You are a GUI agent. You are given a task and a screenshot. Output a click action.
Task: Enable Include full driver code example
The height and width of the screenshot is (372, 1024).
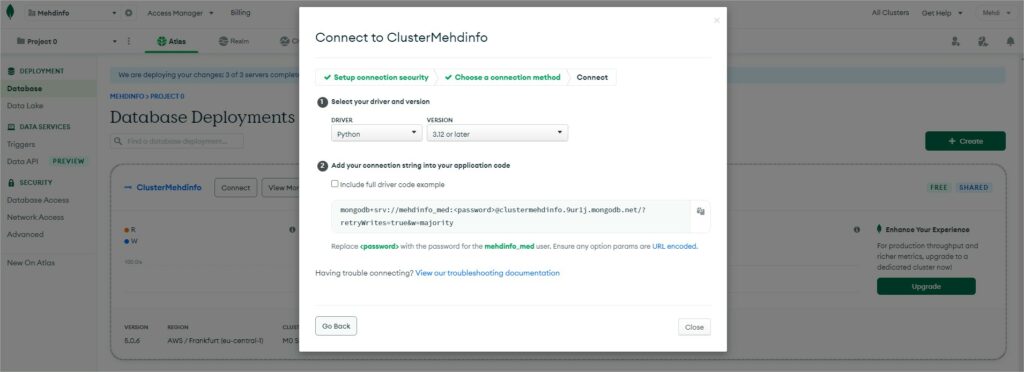coord(334,184)
